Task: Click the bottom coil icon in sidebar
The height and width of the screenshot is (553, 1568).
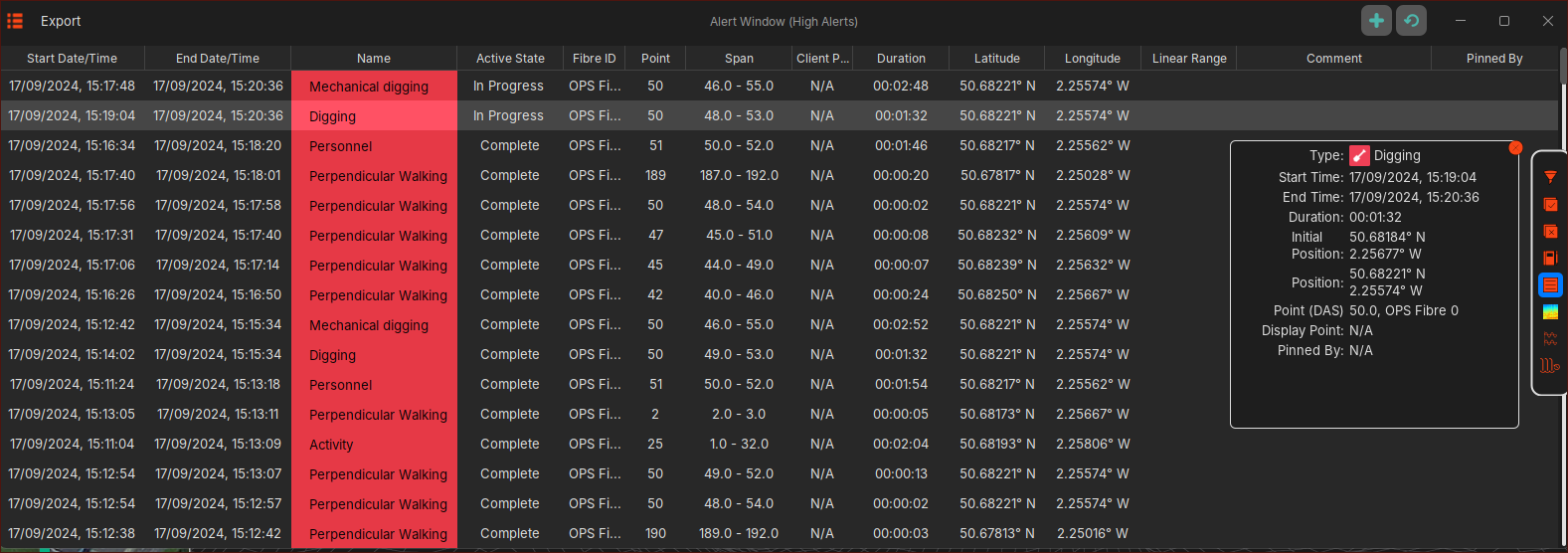Action: 1549,366
